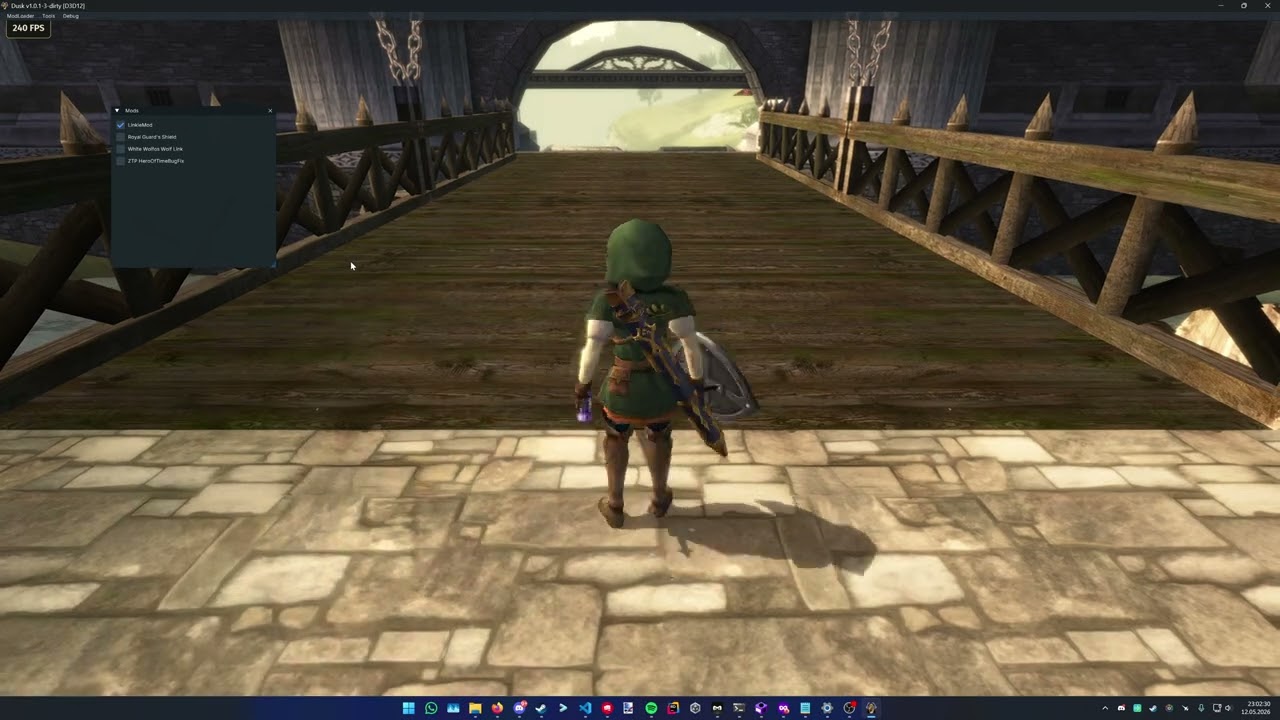Click the Steam tray icon
The width and height of the screenshot is (1280, 720).
[x=1153, y=708]
